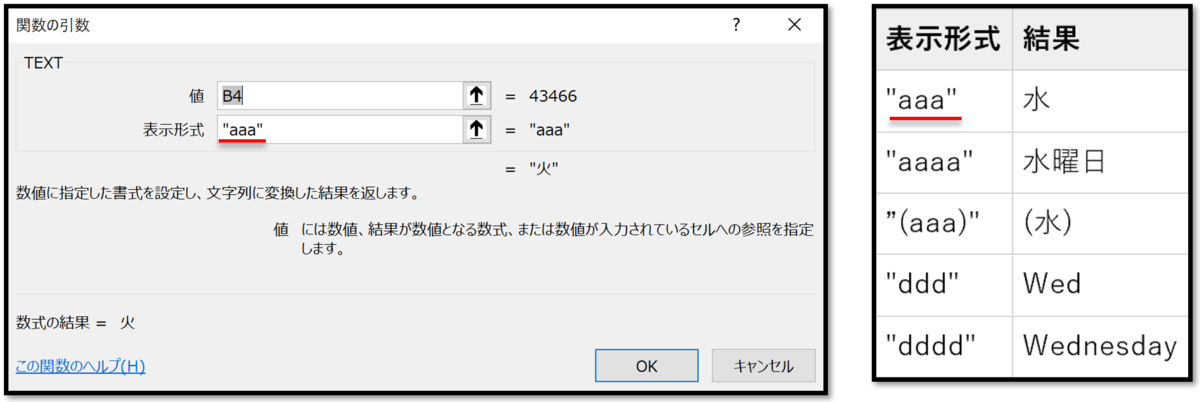The width and height of the screenshot is (1200, 402).
Task: Click the Wed result cell
Action: (1098, 284)
